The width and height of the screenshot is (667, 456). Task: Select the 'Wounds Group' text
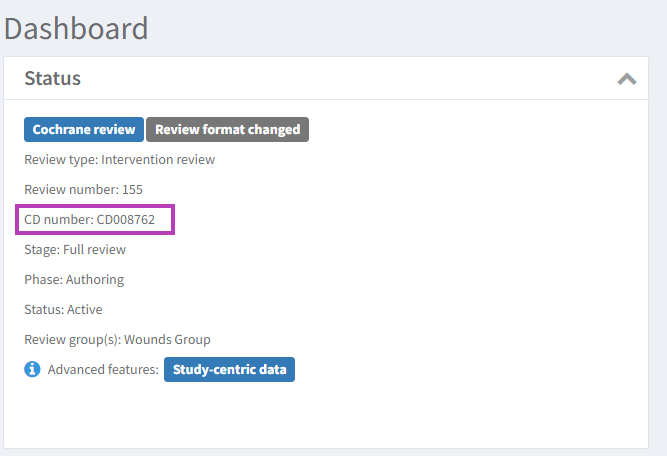[167, 339]
